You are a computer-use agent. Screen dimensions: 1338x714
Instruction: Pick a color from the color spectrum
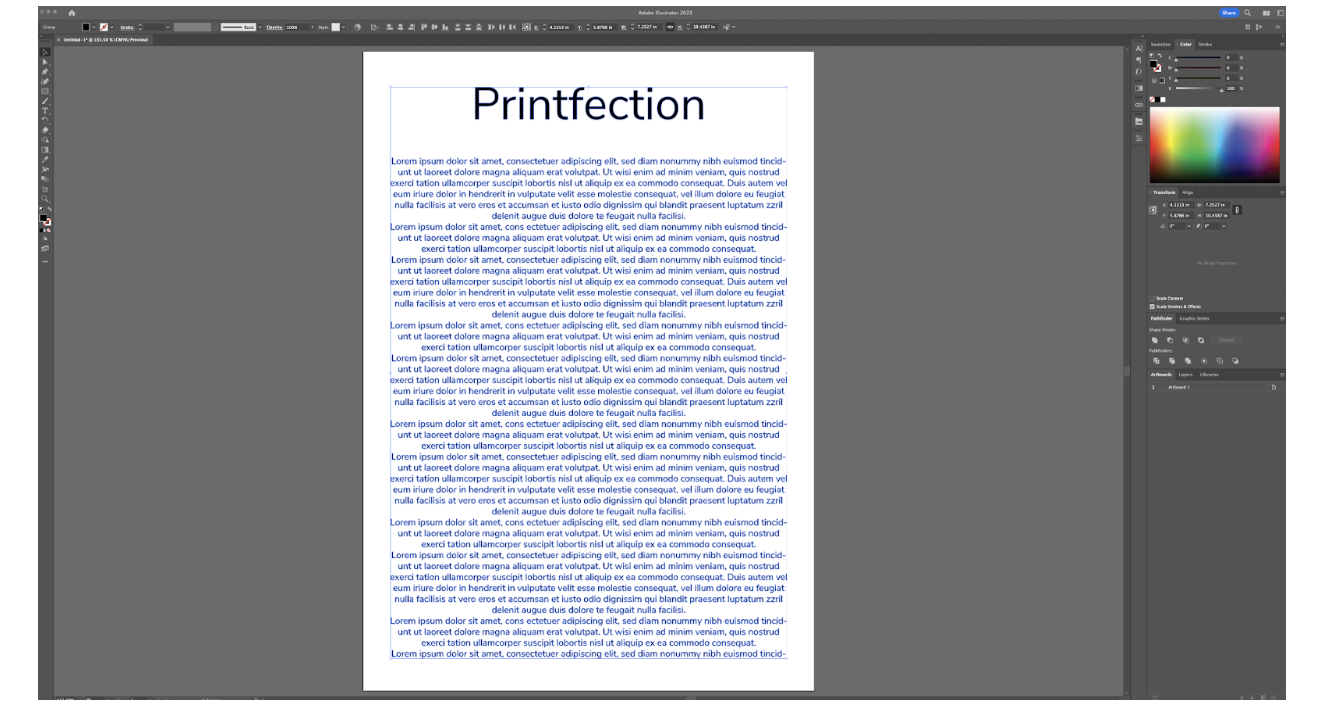1215,145
